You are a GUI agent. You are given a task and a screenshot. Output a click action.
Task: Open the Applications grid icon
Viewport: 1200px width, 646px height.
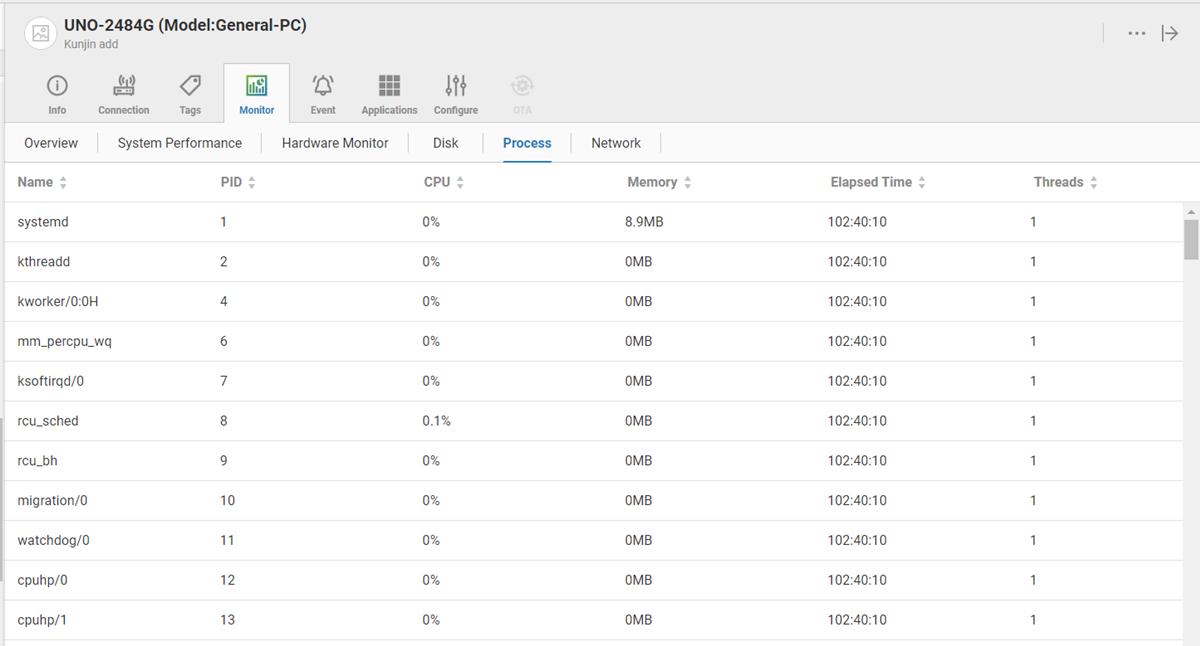point(389,87)
